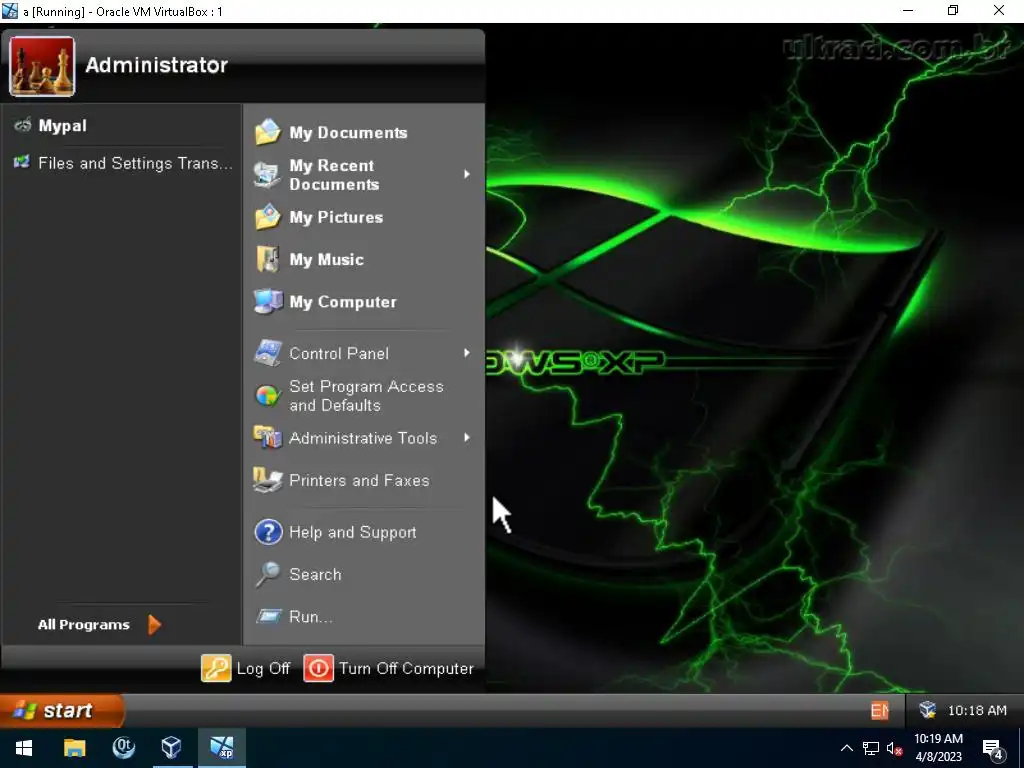Click the Administrative Tools icon

point(268,438)
